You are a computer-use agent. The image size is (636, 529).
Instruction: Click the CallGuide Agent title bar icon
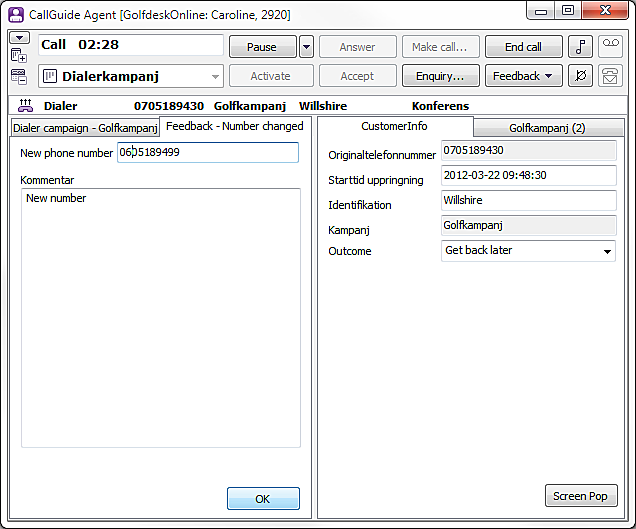pyautogui.click(x=15, y=11)
